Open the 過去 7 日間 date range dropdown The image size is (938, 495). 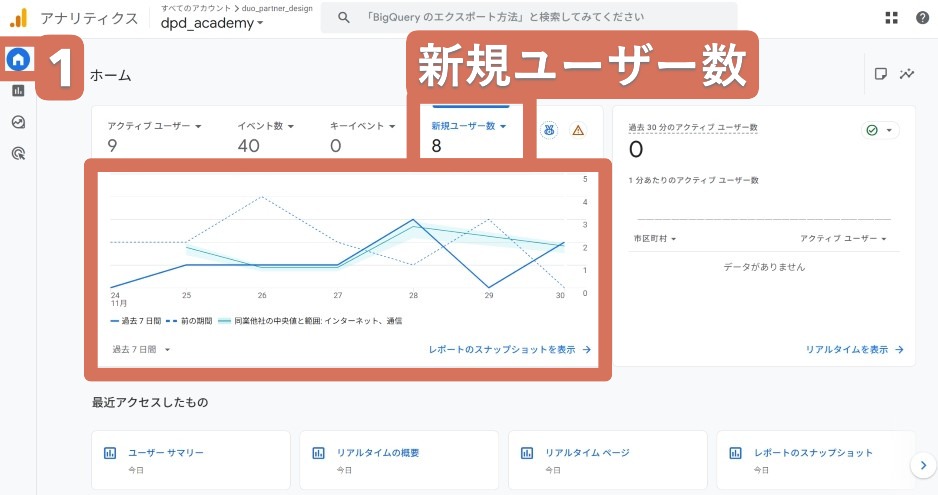[141, 350]
